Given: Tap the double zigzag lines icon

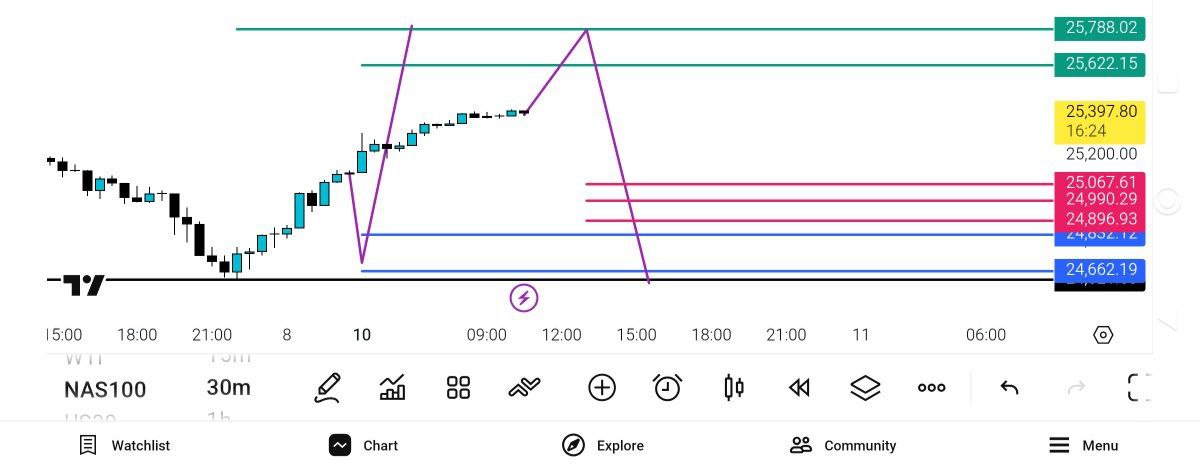Looking at the screenshot, I should coord(524,387).
